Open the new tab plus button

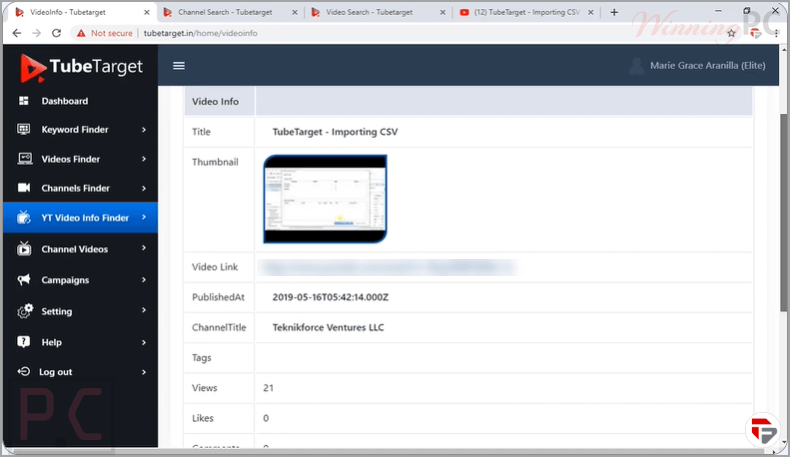[614, 12]
